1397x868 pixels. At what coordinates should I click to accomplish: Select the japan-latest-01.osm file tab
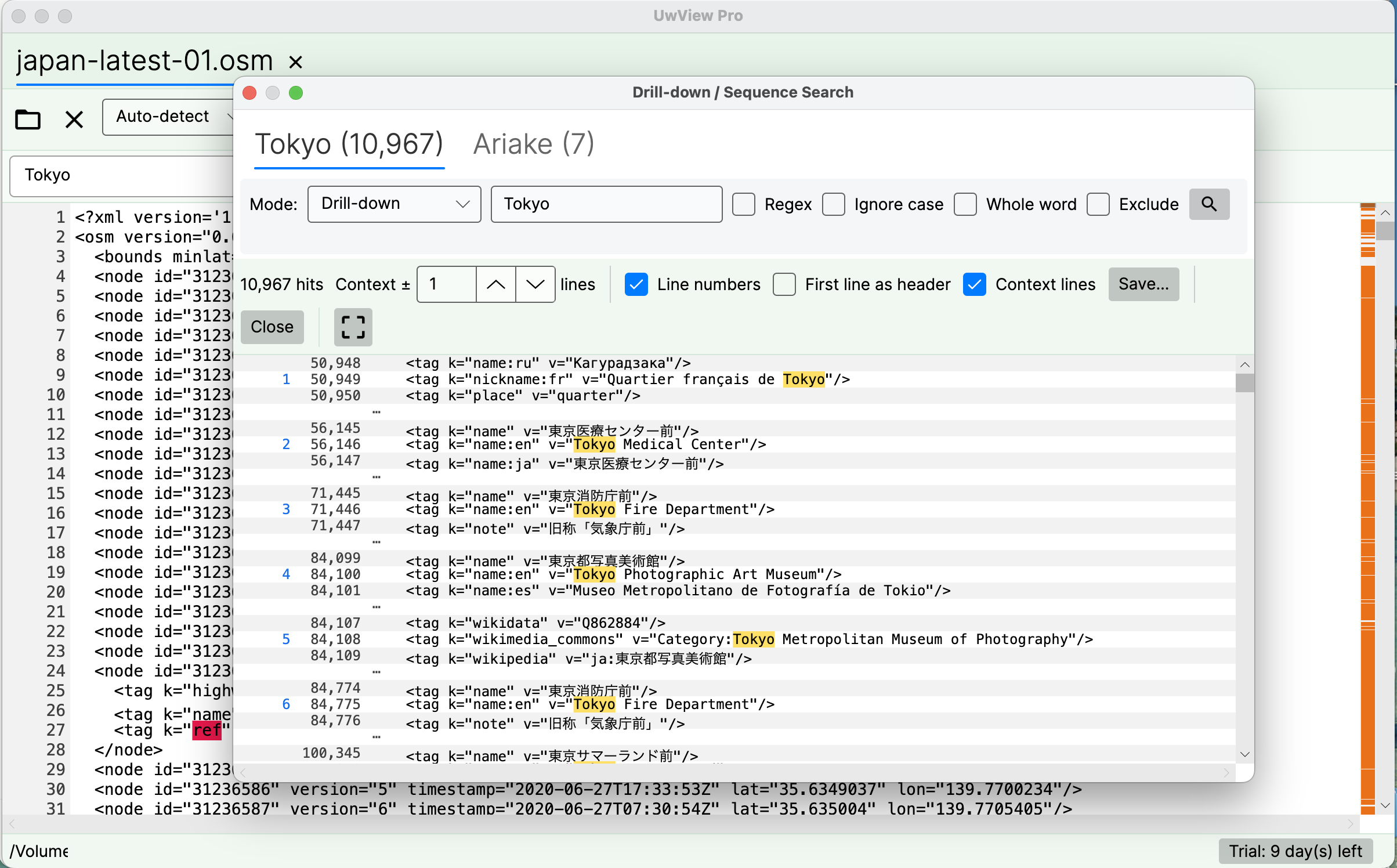coord(145,60)
